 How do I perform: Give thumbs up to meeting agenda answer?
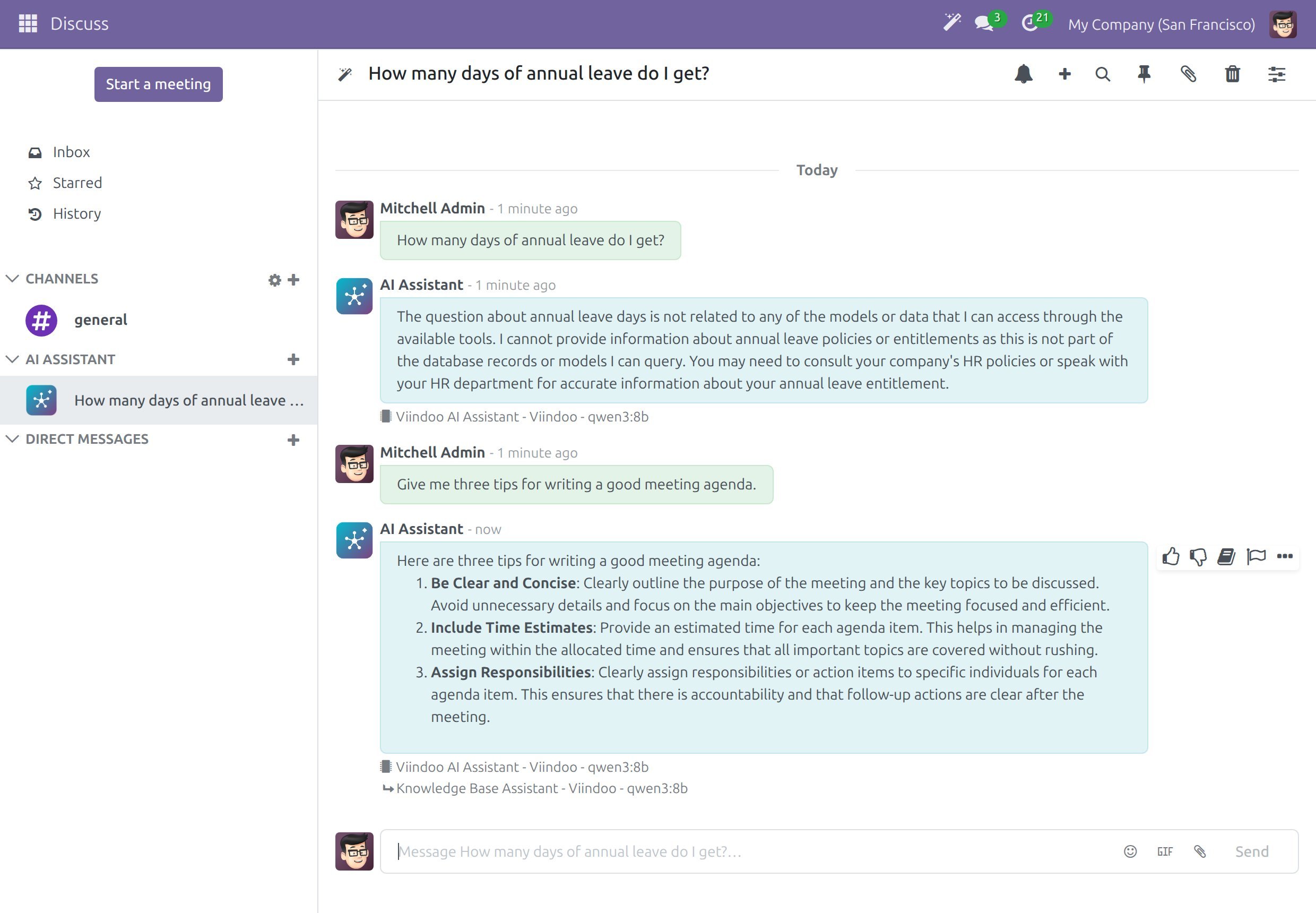click(1171, 557)
